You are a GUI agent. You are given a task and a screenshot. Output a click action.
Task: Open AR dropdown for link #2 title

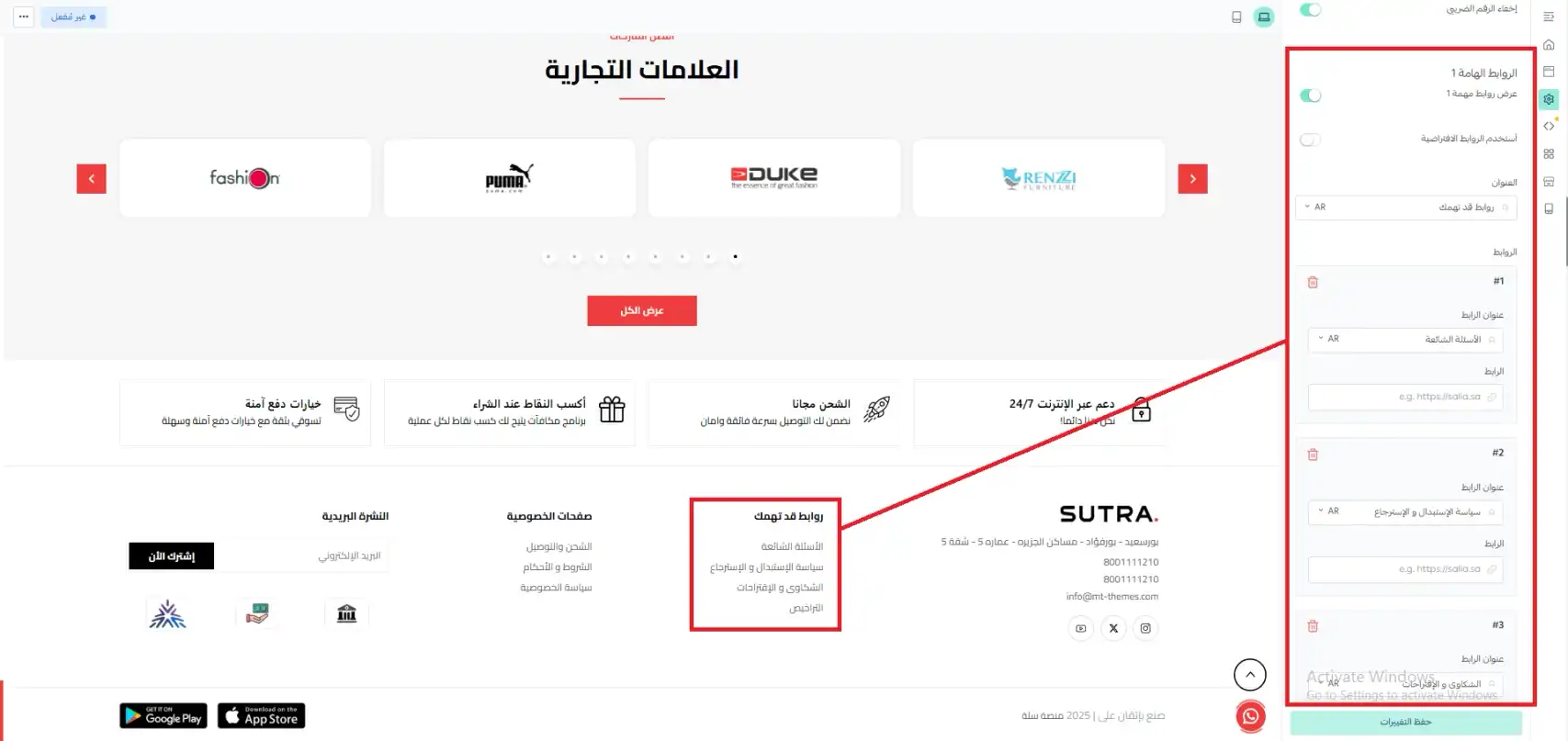pos(1328,511)
